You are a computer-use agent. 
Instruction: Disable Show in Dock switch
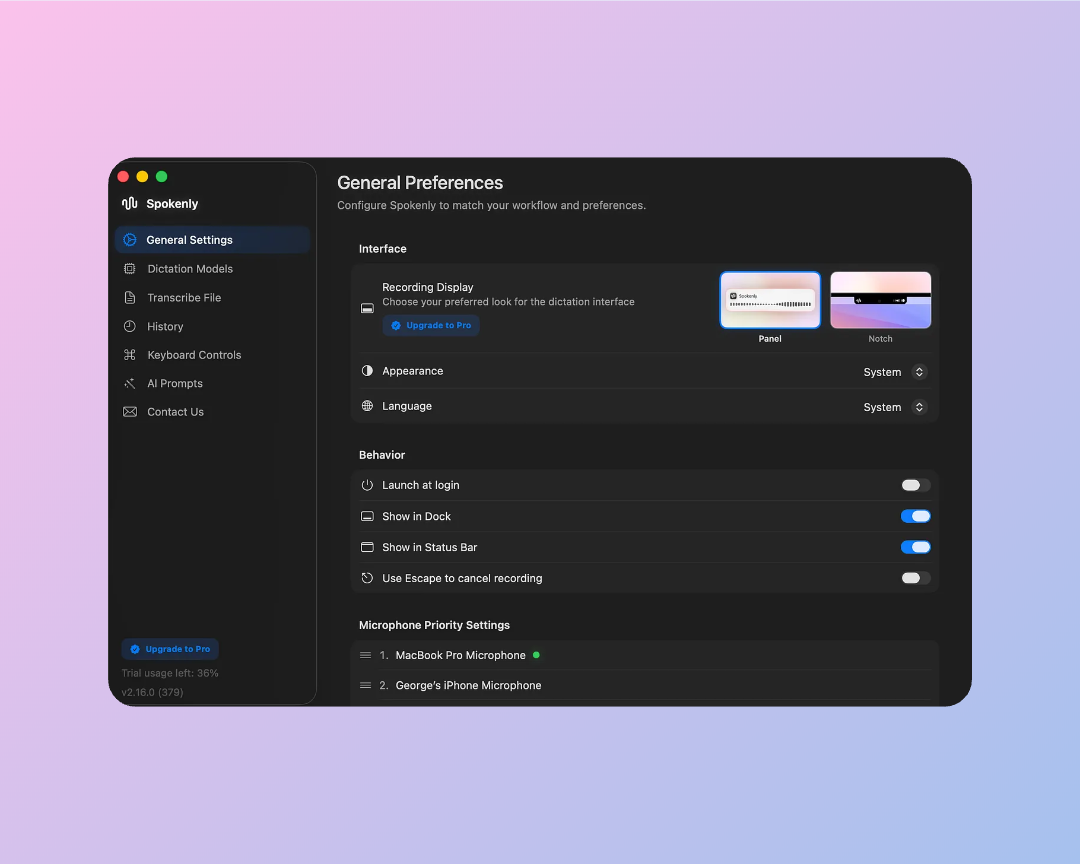tap(915, 516)
